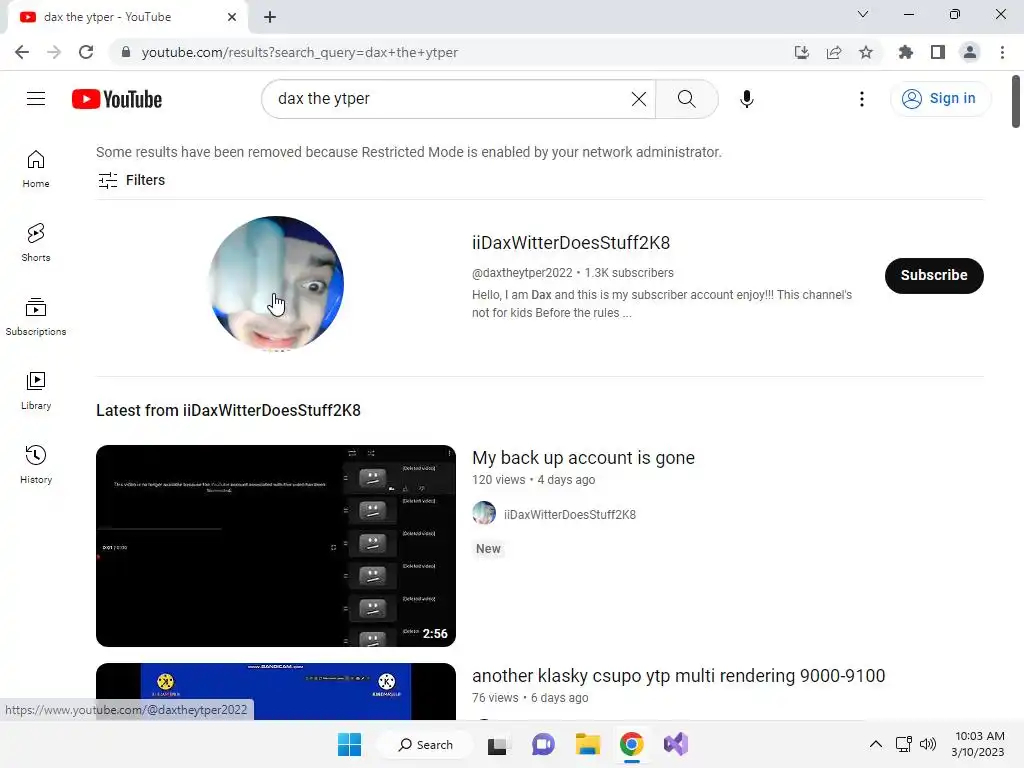Start voice search with the microphone
The height and width of the screenshot is (768, 1024).
pyautogui.click(x=746, y=99)
